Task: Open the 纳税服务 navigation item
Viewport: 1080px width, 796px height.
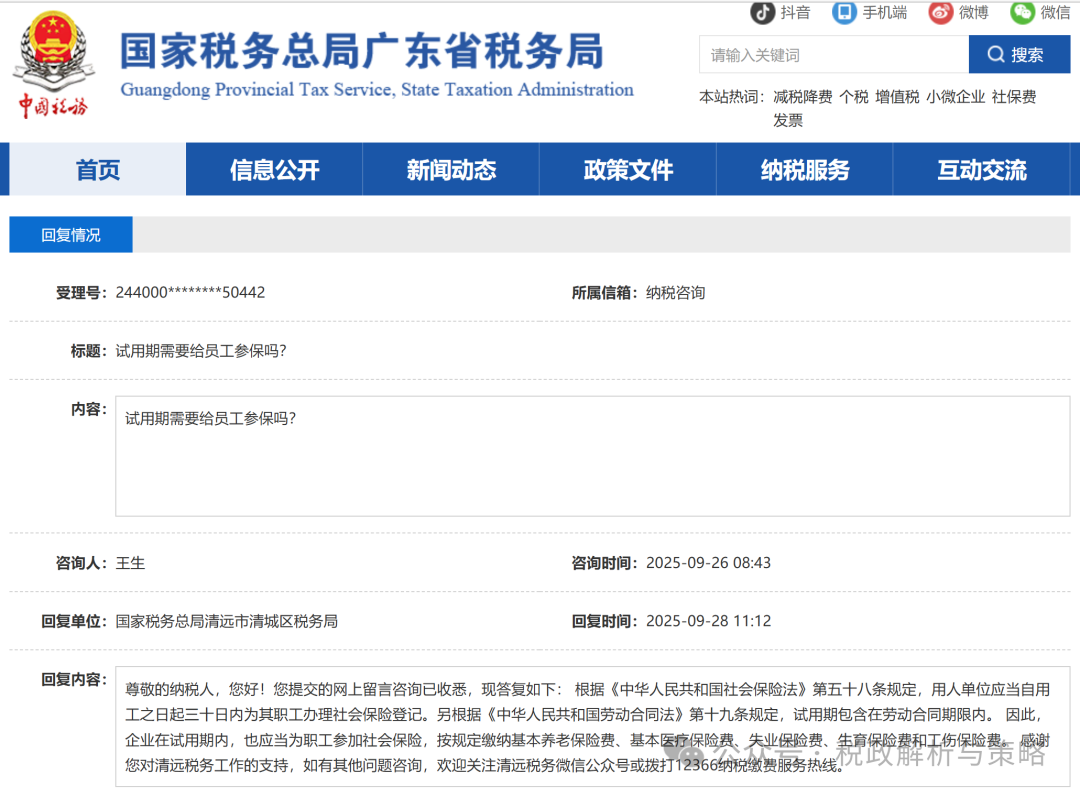Action: pyautogui.click(x=805, y=170)
